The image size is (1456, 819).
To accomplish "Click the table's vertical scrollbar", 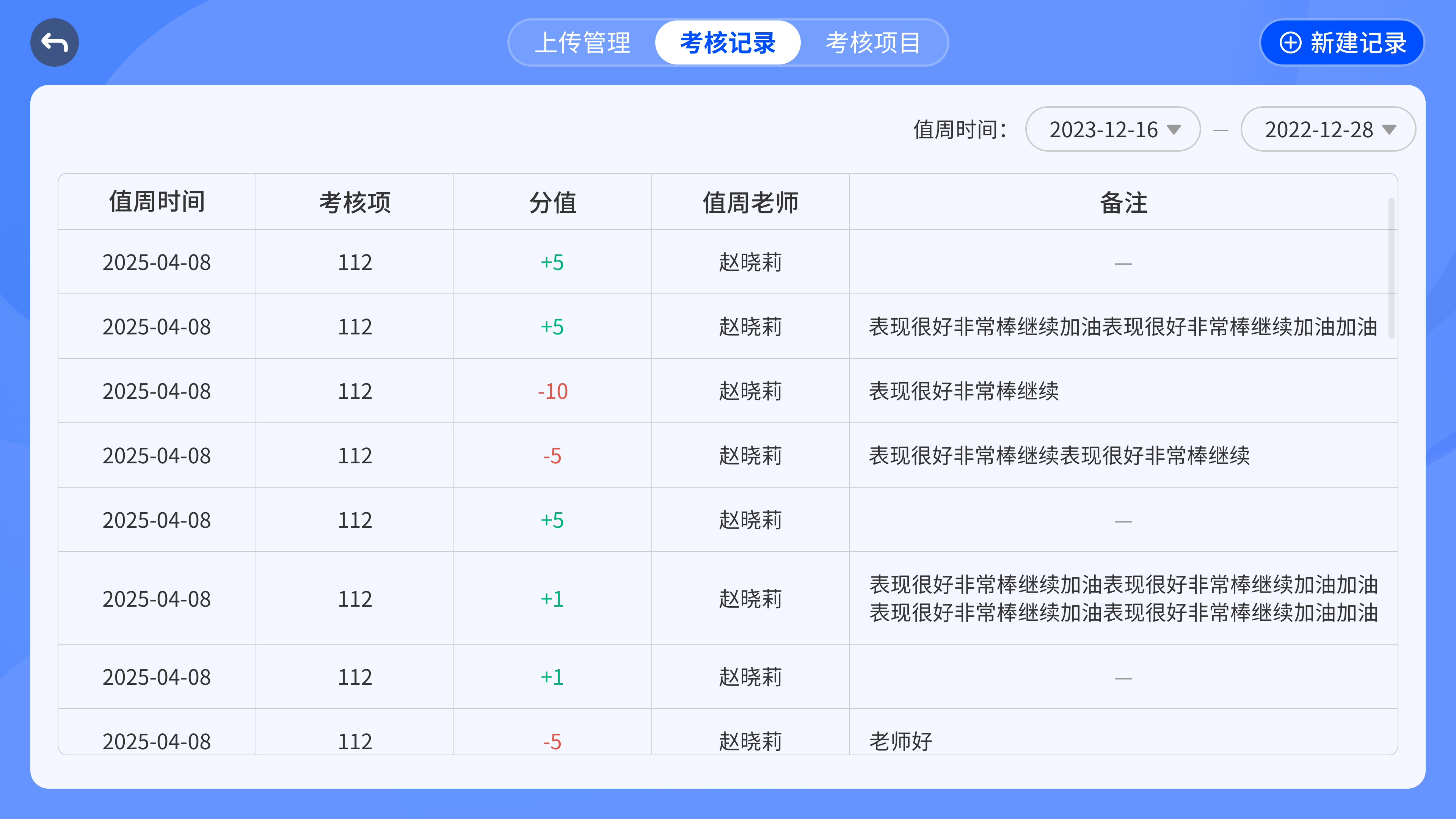I will coord(1391,268).
